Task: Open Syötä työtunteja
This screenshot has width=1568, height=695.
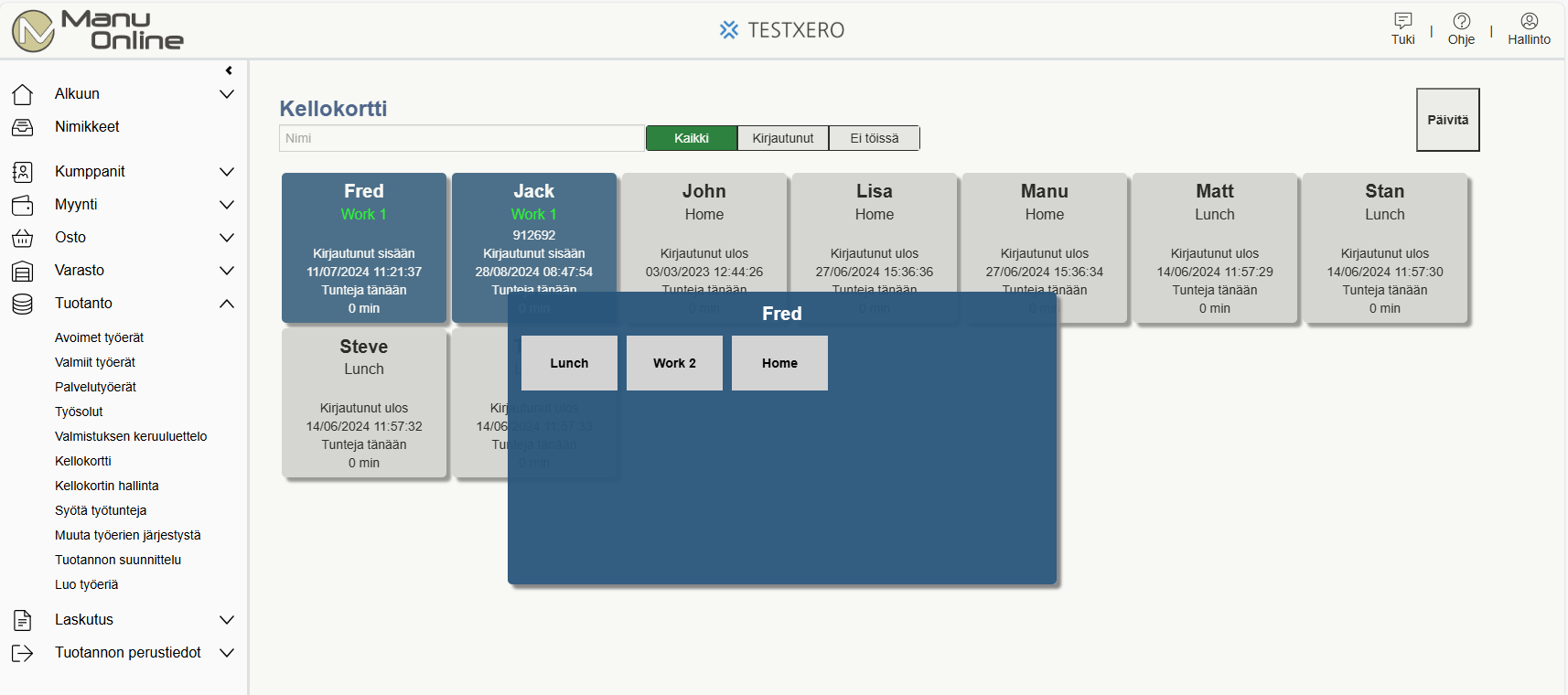Action: [101, 510]
